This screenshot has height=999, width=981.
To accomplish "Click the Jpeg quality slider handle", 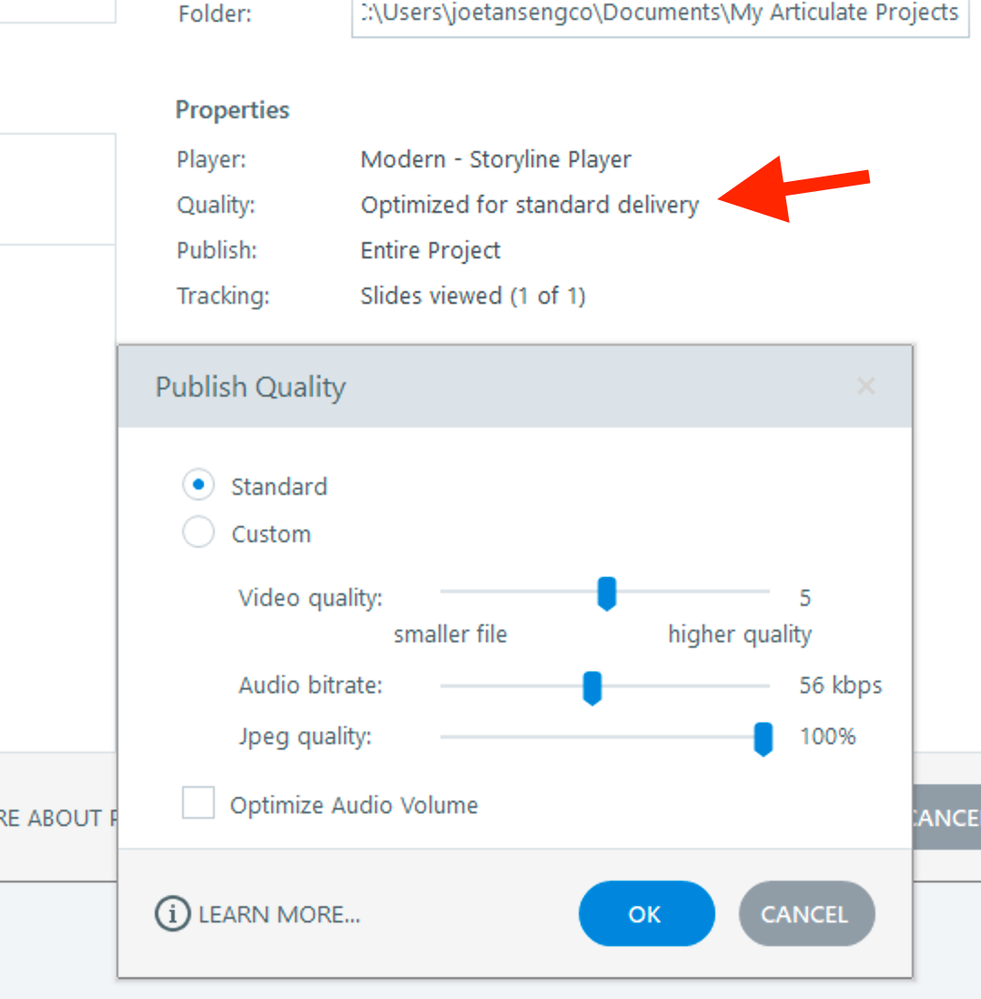I will 763,738.
